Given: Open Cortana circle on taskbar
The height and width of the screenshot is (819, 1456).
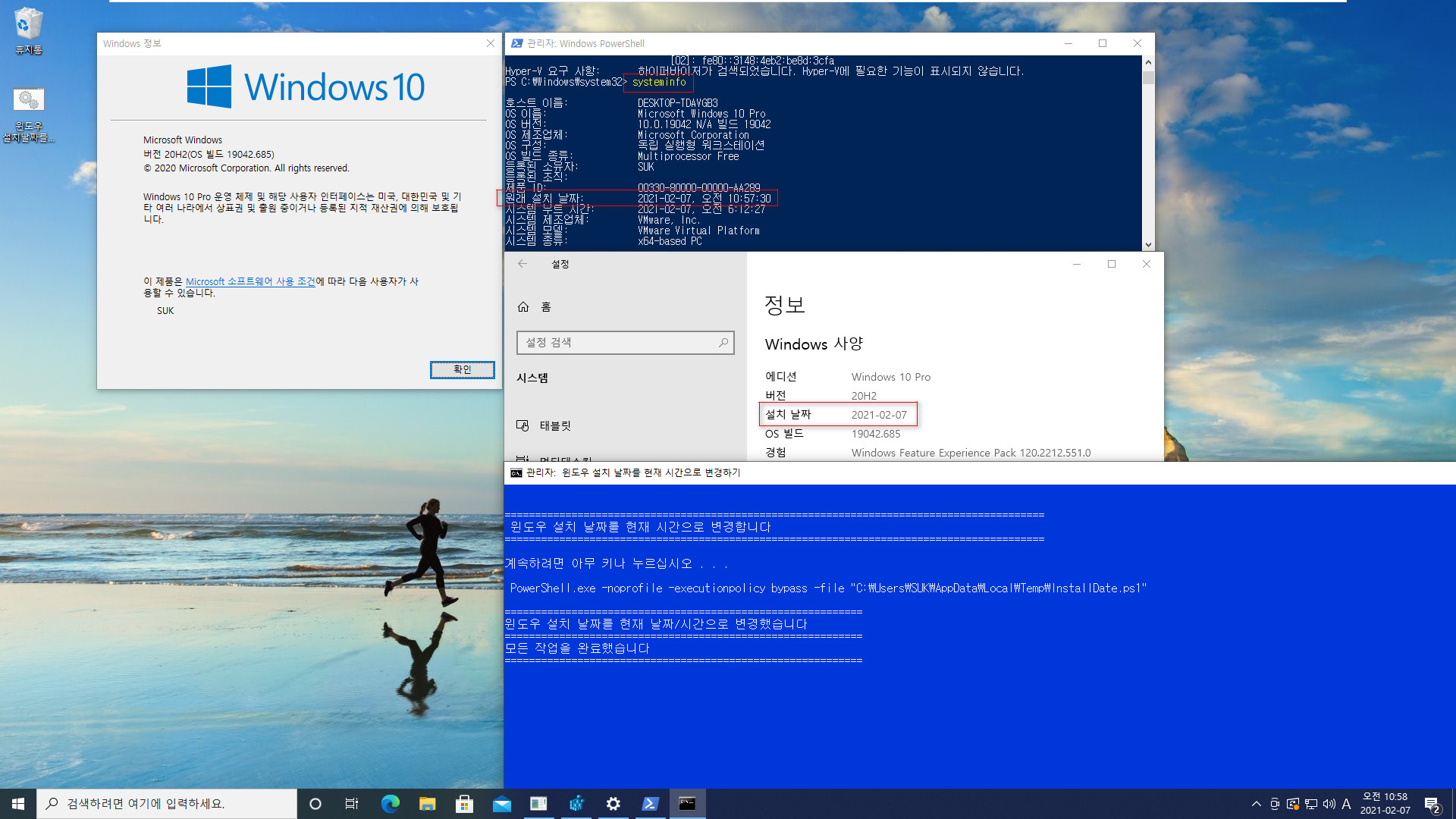Looking at the screenshot, I should coord(315,804).
